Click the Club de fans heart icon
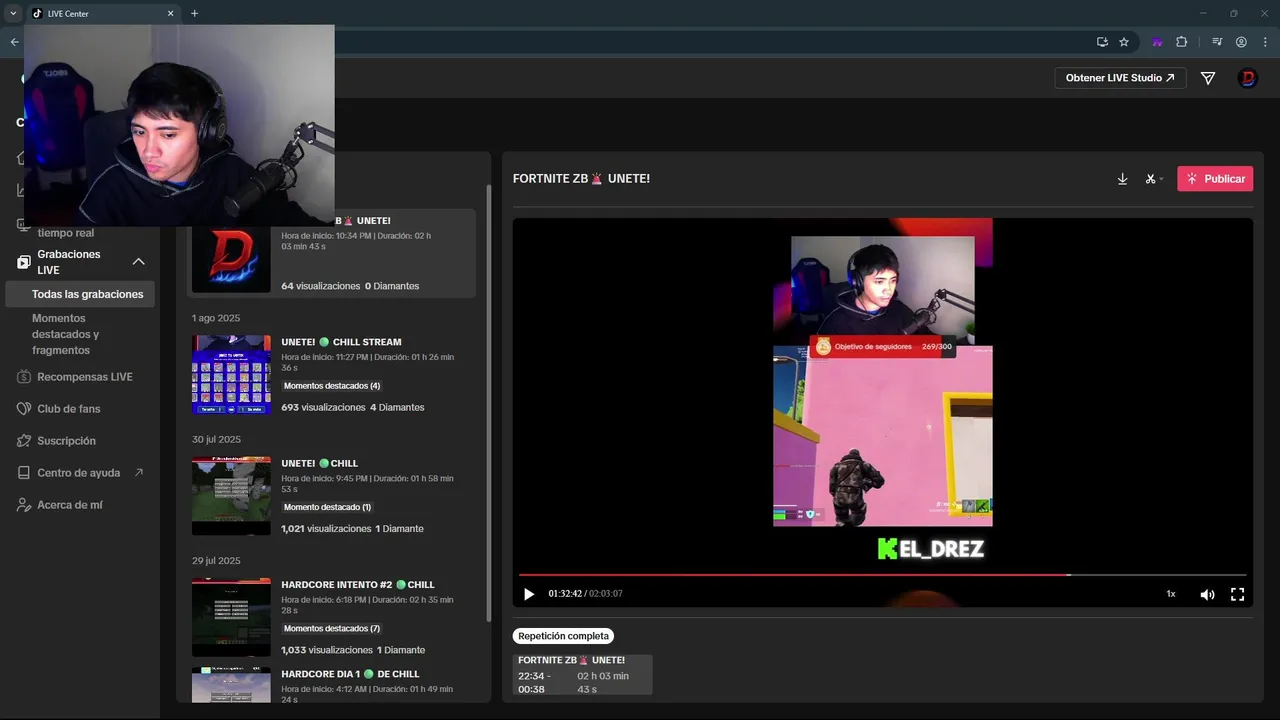1280x720 pixels. pos(24,409)
